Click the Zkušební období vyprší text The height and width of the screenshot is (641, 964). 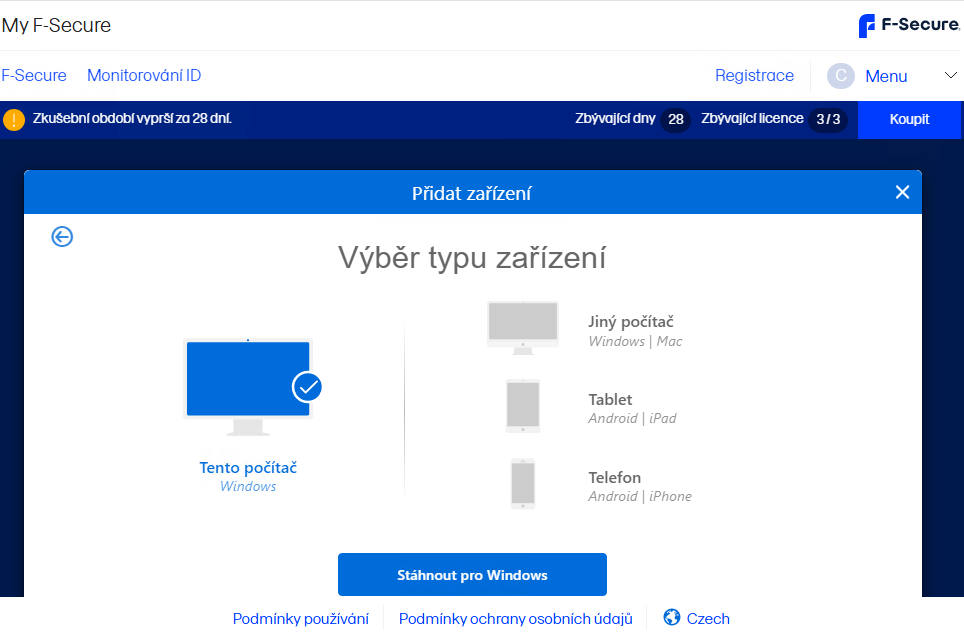pyautogui.click(x=132, y=119)
